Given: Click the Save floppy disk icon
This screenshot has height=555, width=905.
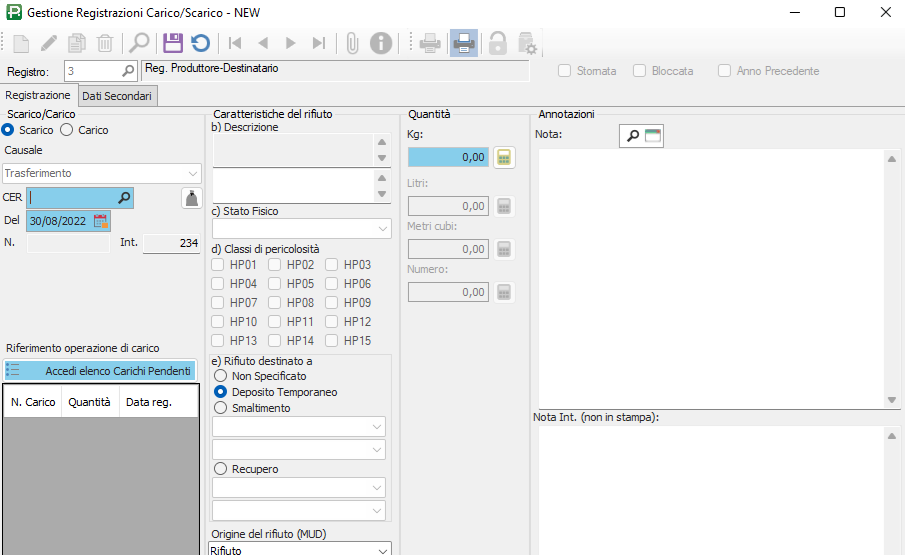Looking at the screenshot, I should (173, 43).
